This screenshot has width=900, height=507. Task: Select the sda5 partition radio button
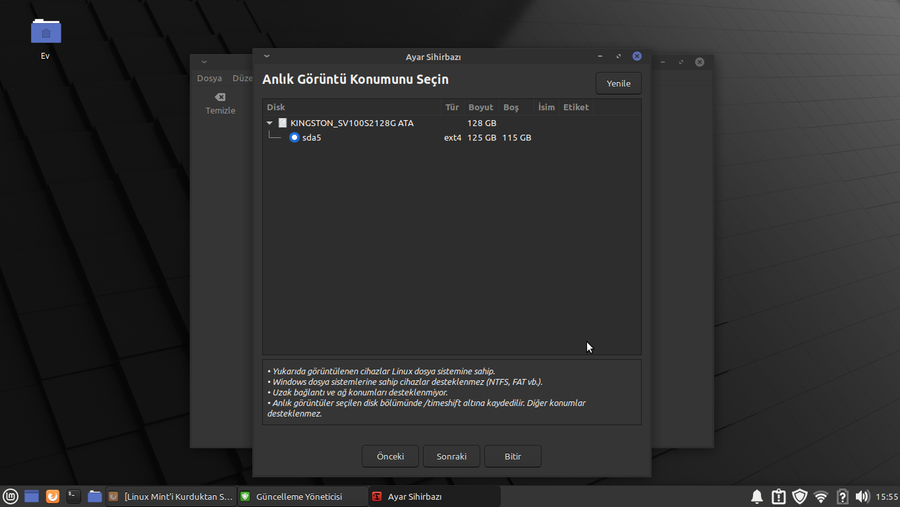294,137
